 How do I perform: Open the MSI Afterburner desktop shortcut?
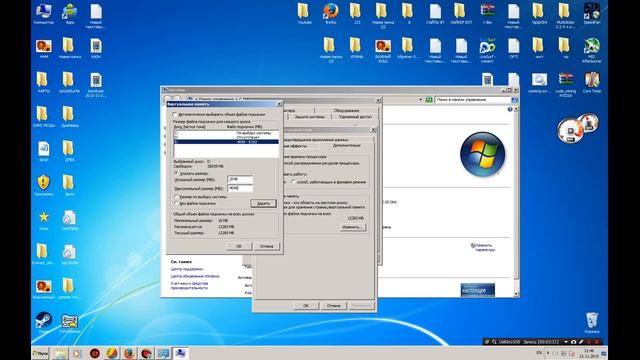tap(592, 50)
